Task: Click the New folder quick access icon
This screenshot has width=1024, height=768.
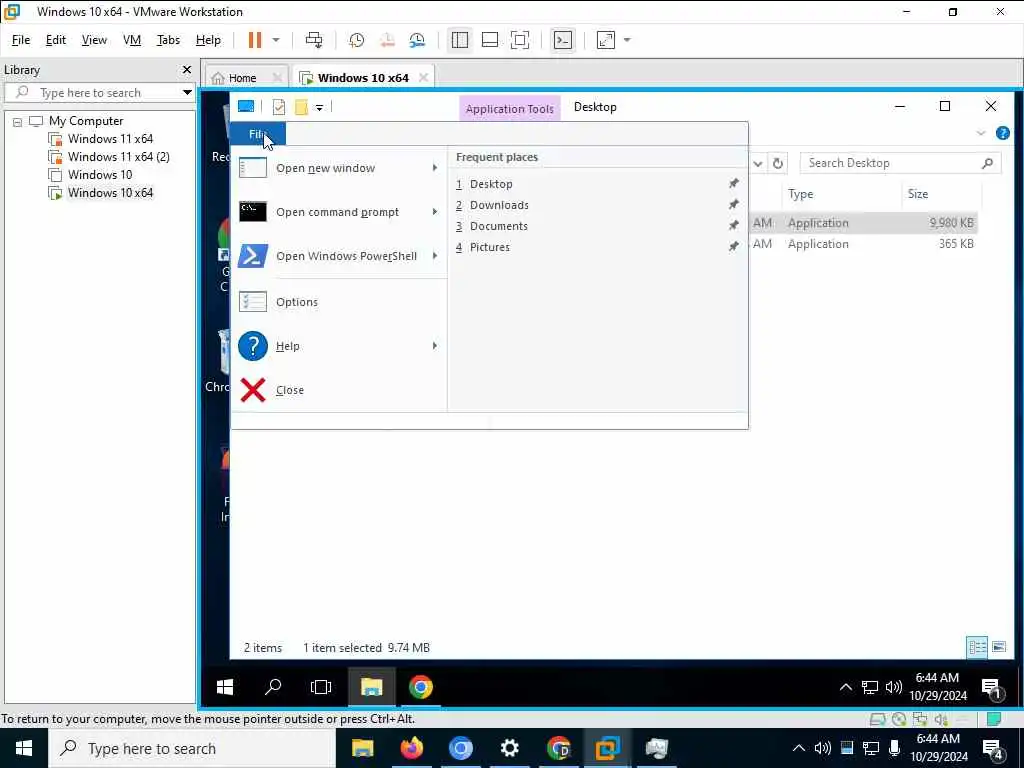Action: 301,106
